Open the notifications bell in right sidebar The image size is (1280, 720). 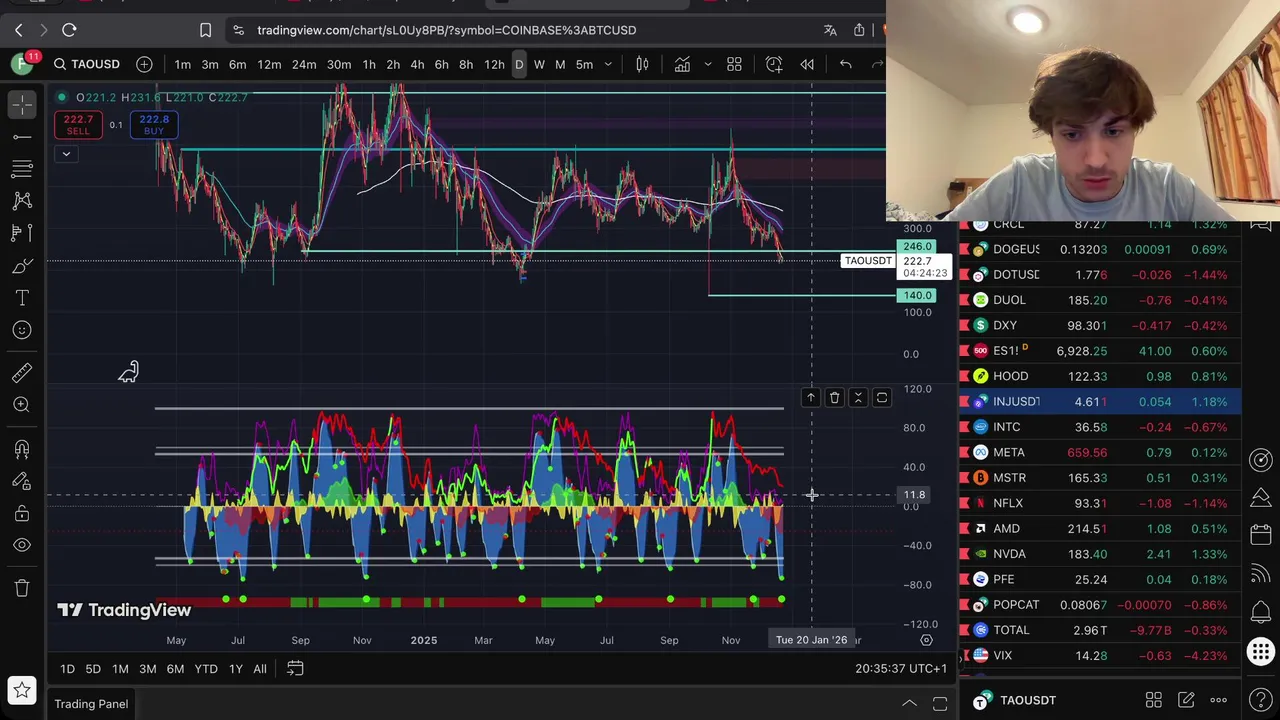click(1261, 613)
